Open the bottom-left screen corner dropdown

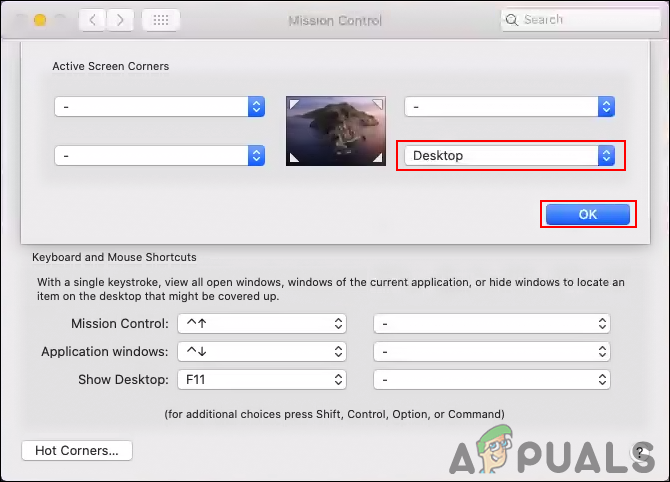pyautogui.click(x=159, y=156)
